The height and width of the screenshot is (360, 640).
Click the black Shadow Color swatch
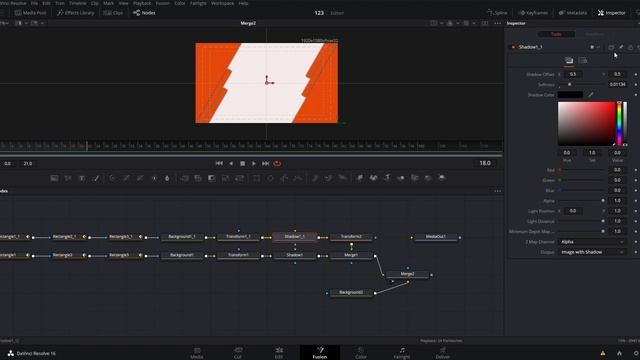[570, 95]
